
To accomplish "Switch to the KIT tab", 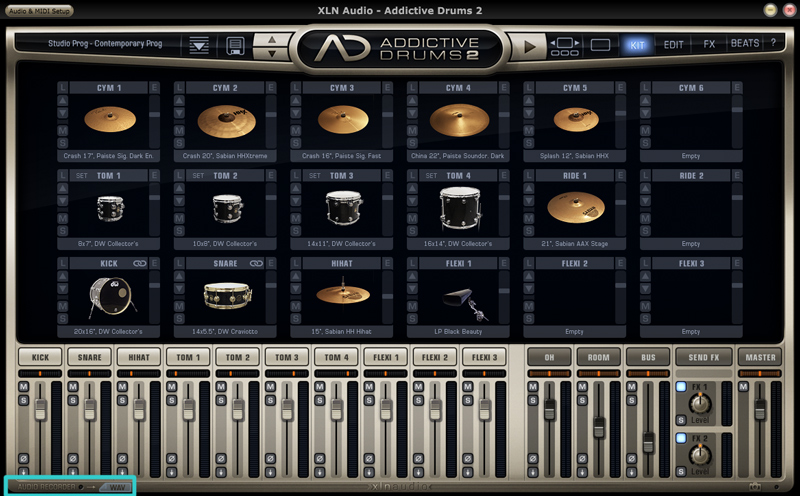I will 637,45.
